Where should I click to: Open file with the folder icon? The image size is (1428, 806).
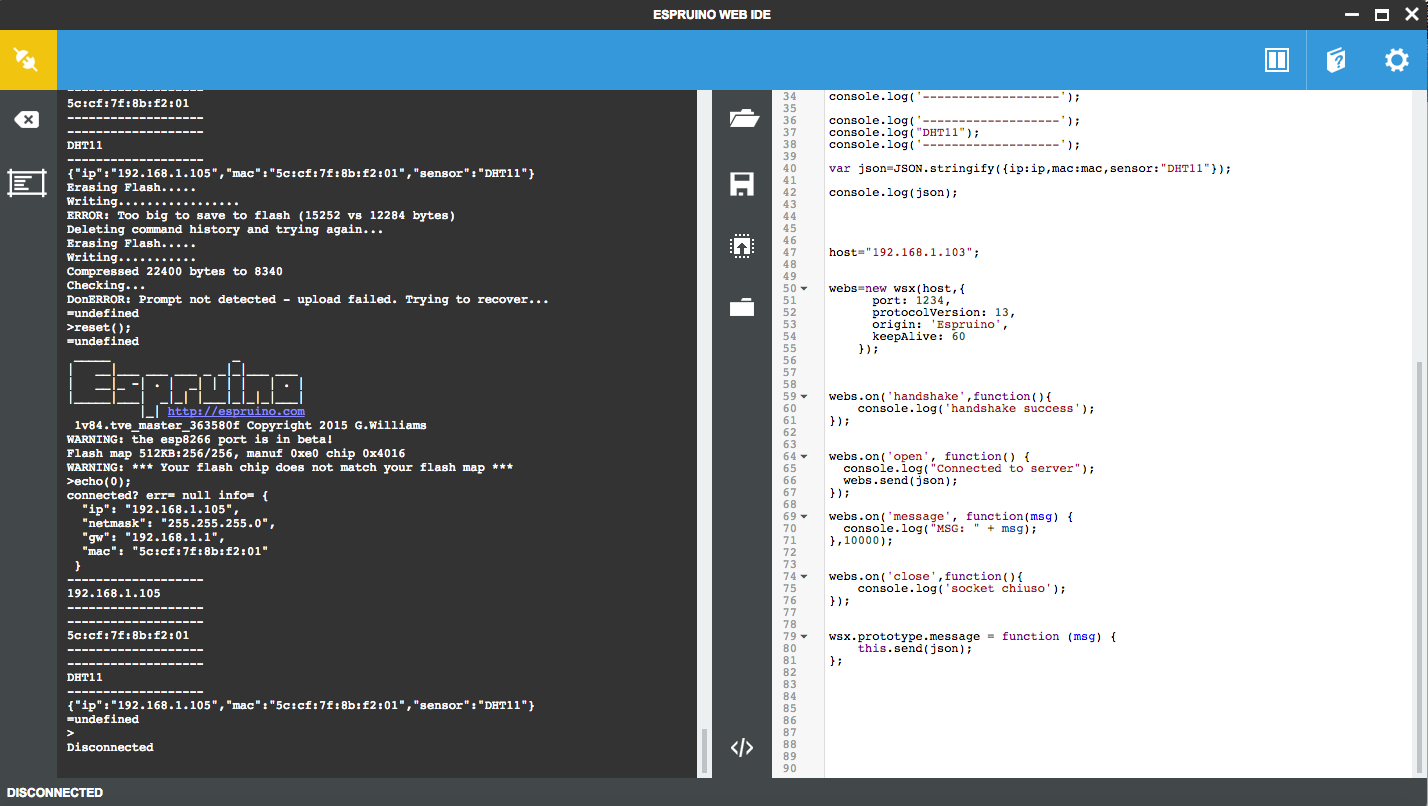(x=742, y=119)
